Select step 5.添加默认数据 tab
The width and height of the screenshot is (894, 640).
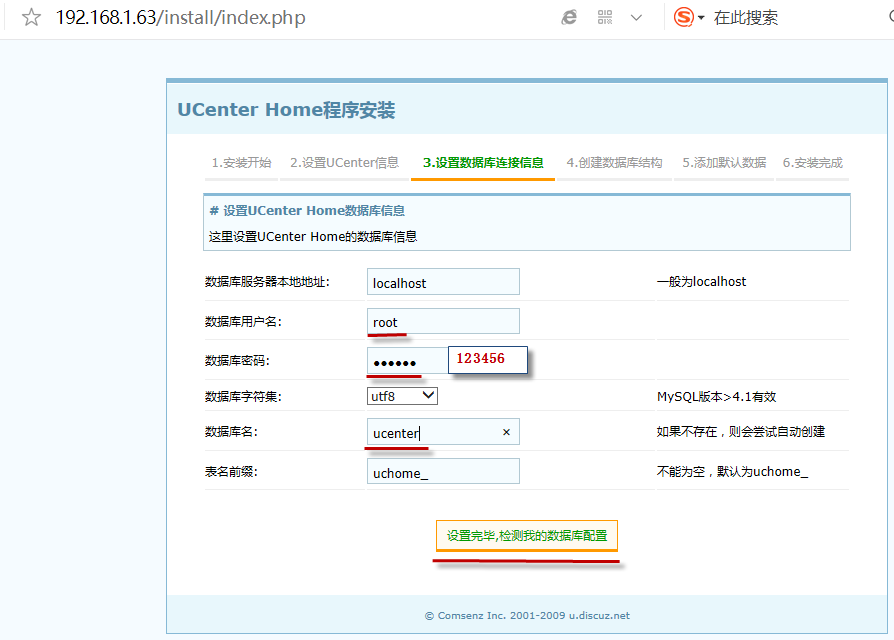coord(724,163)
